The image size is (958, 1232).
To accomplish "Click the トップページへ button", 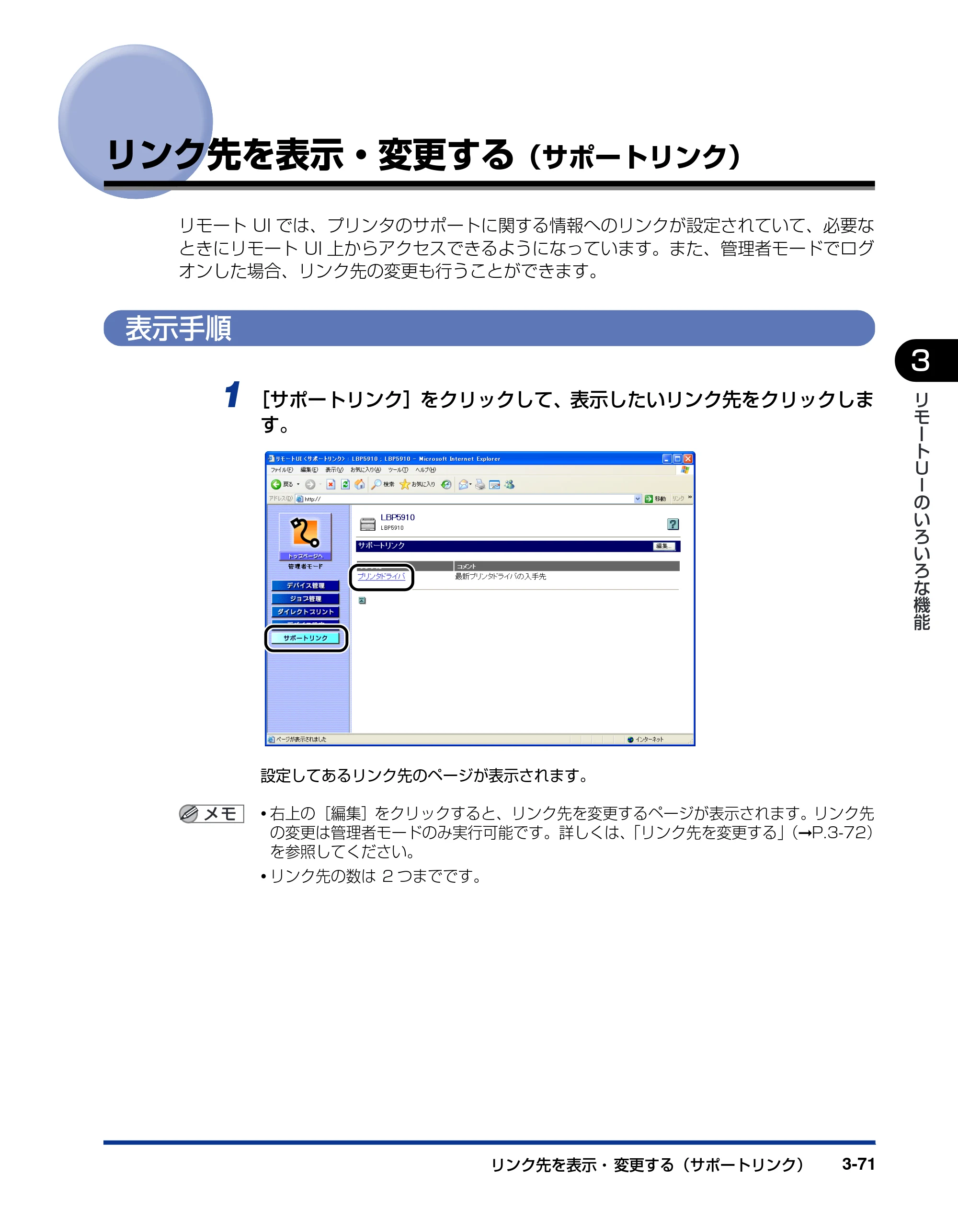I will 305,556.
